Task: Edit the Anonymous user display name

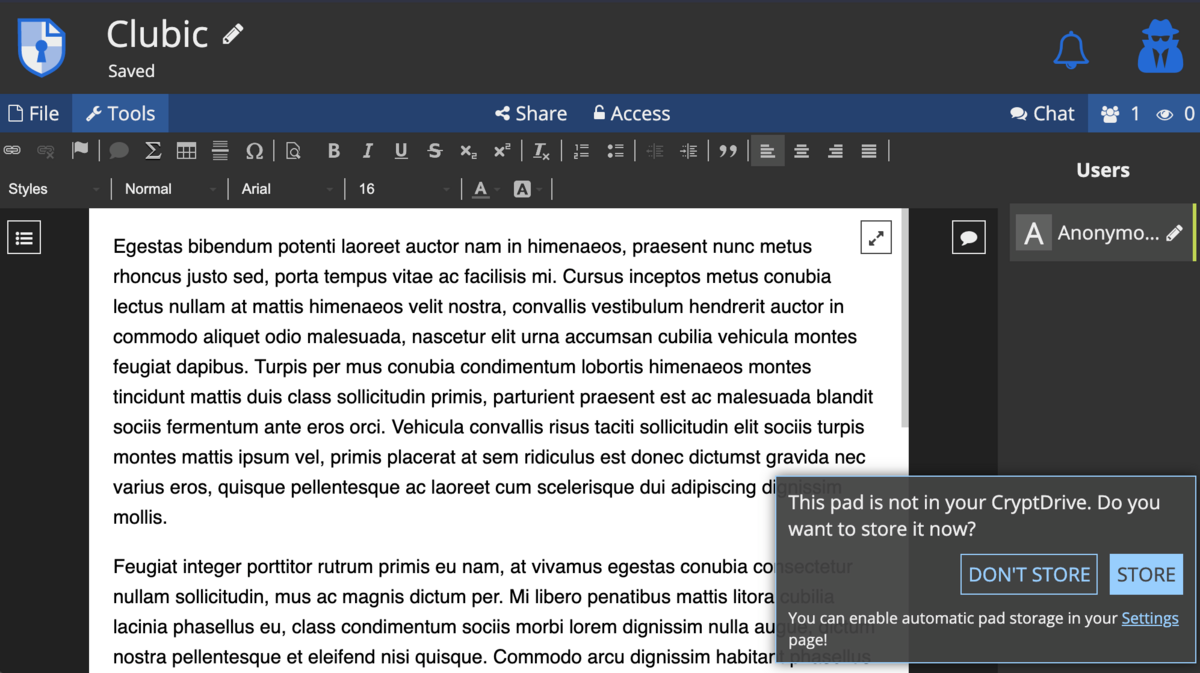Action: [1174, 233]
